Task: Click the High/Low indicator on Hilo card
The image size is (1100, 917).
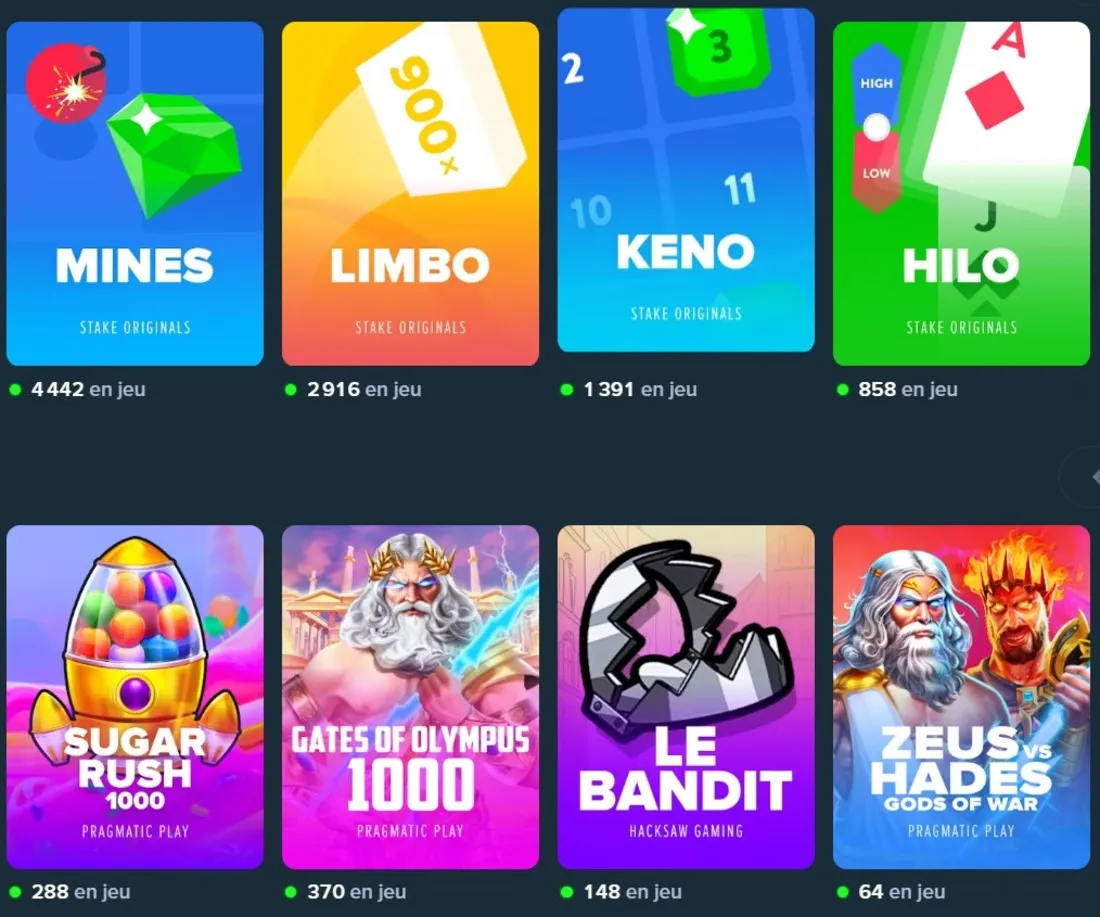Action: tap(876, 127)
